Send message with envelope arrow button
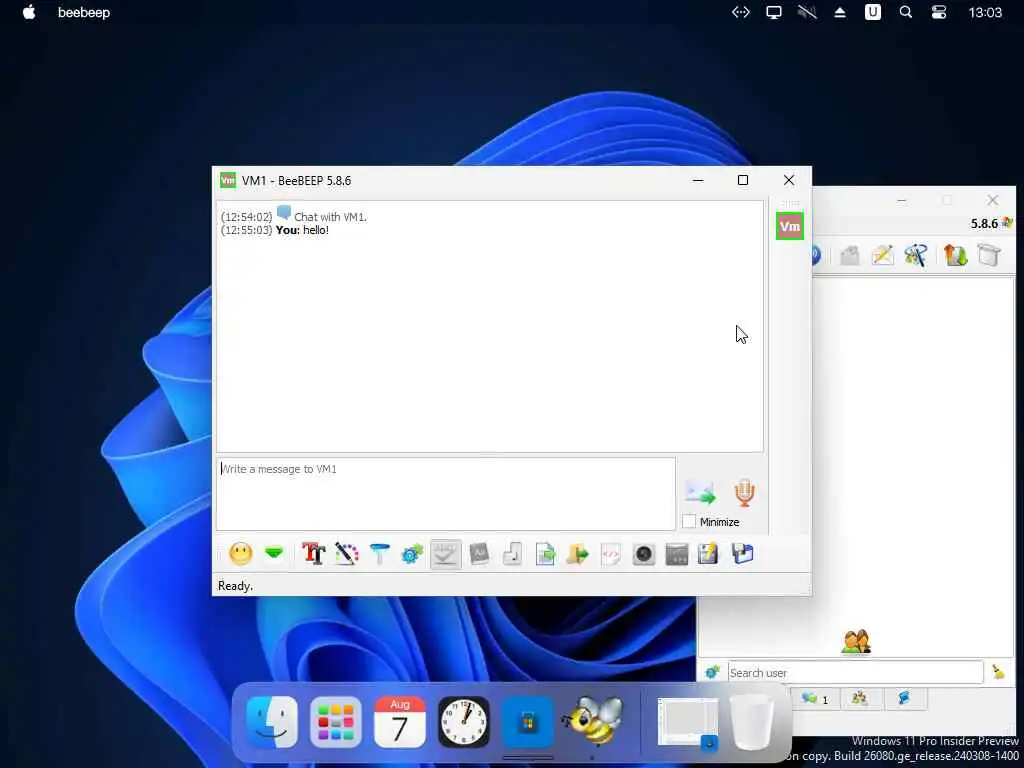 [700, 492]
